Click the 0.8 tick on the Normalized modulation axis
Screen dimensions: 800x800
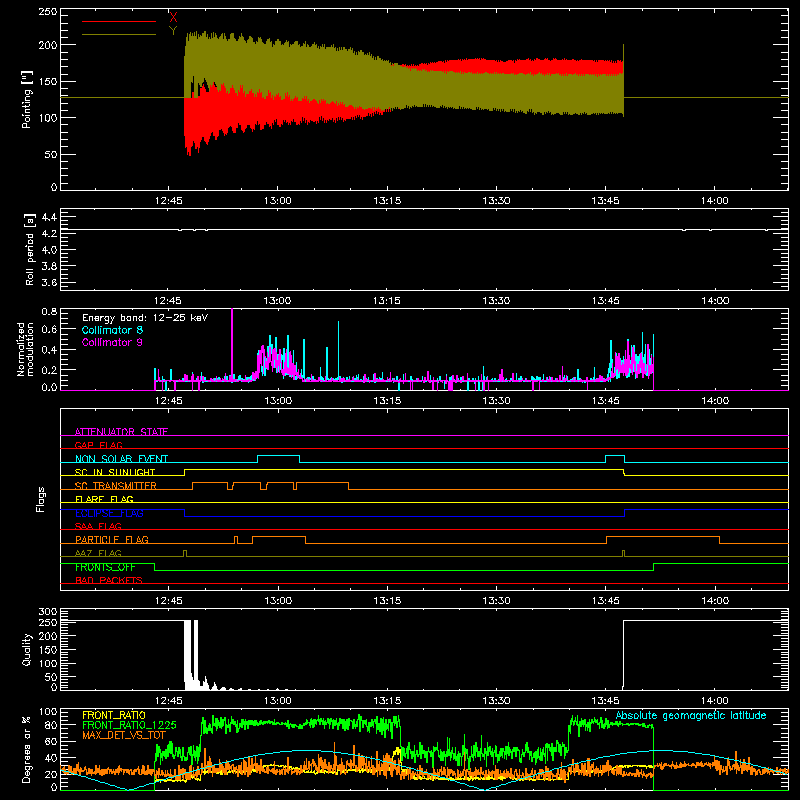pyautogui.click(x=49, y=311)
